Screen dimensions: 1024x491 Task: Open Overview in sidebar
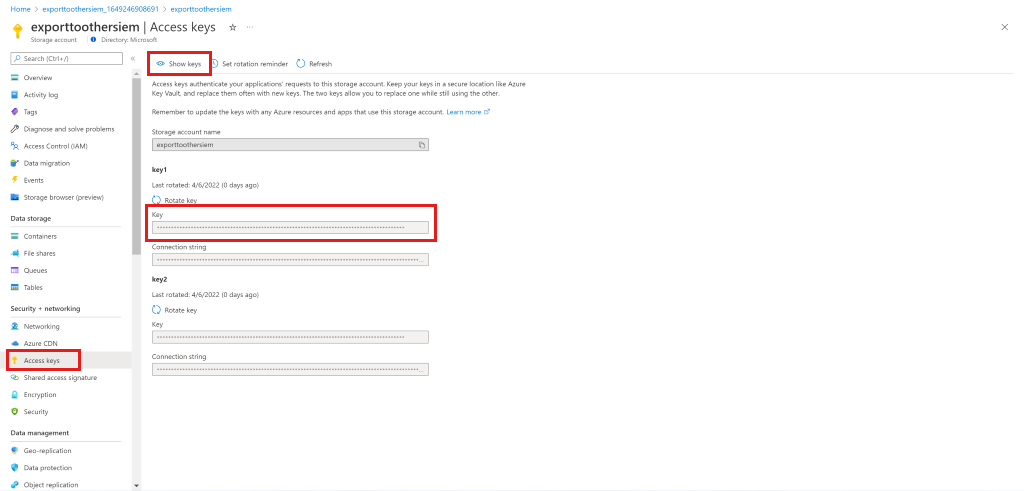(38, 78)
